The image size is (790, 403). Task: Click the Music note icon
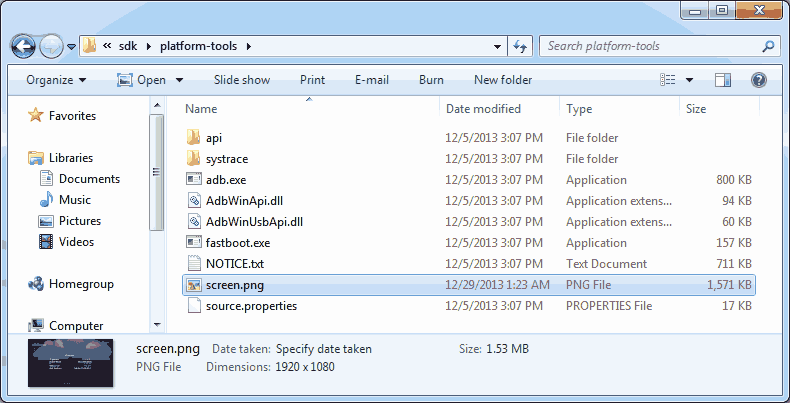pyautogui.click(x=46, y=199)
